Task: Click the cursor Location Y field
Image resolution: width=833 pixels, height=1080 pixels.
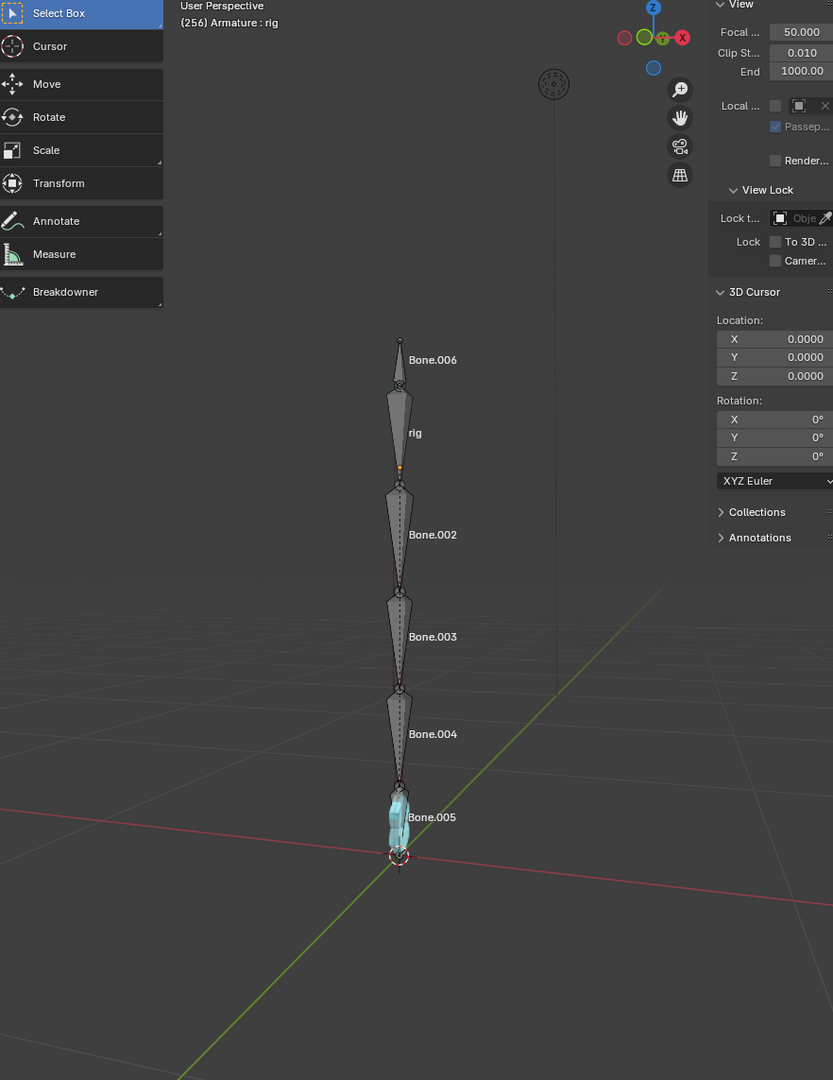Action: (x=774, y=357)
